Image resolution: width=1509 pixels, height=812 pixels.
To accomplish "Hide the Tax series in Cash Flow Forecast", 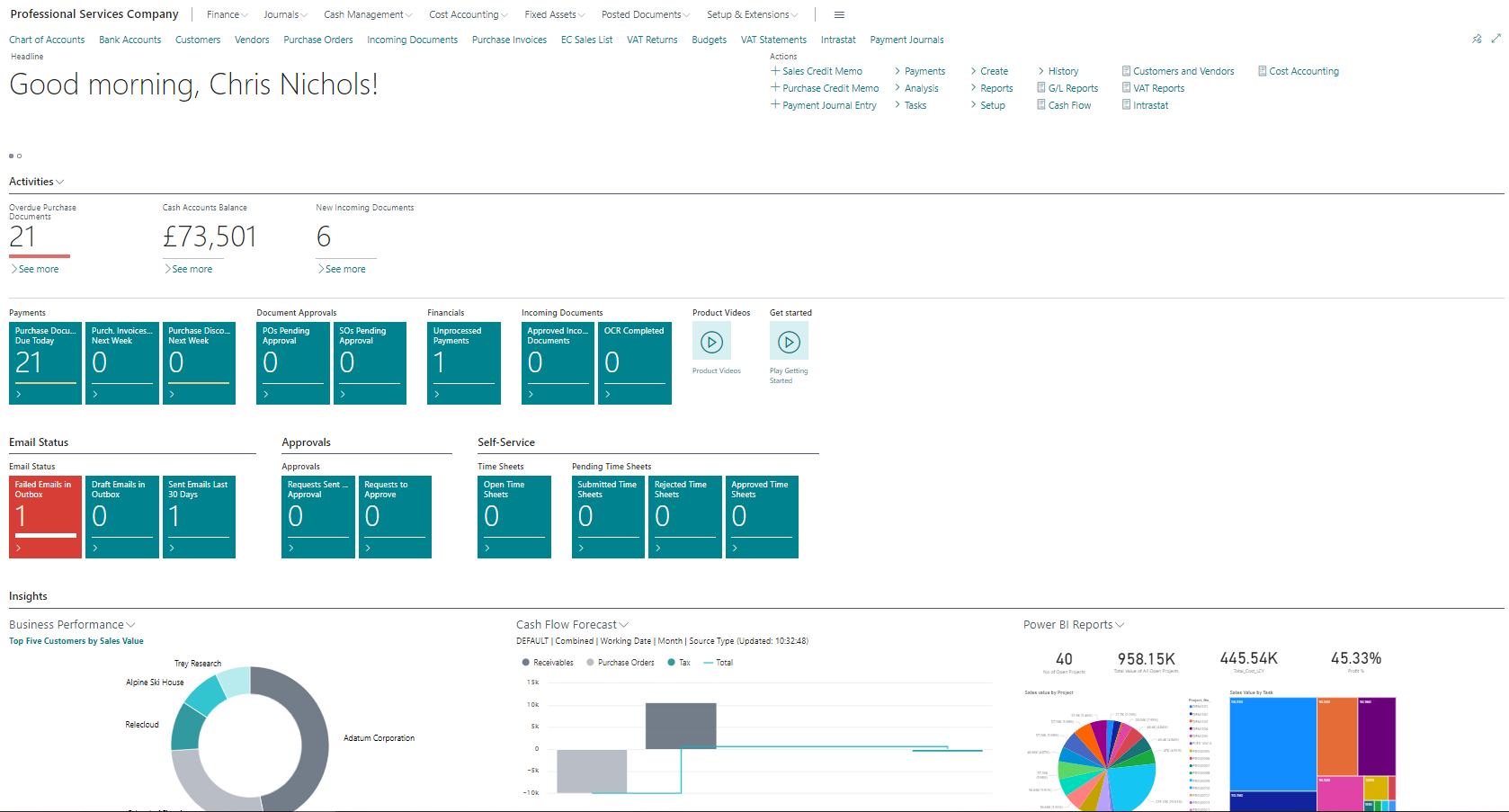I will [x=680, y=662].
